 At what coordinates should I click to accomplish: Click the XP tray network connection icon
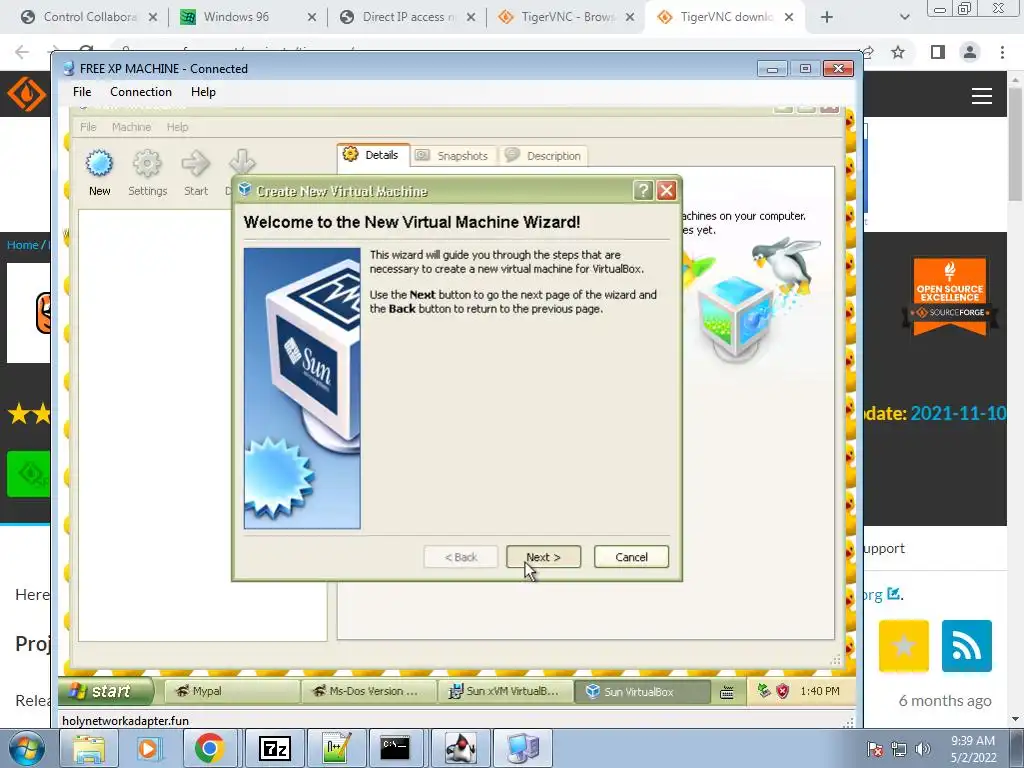pyautogui.click(x=764, y=690)
